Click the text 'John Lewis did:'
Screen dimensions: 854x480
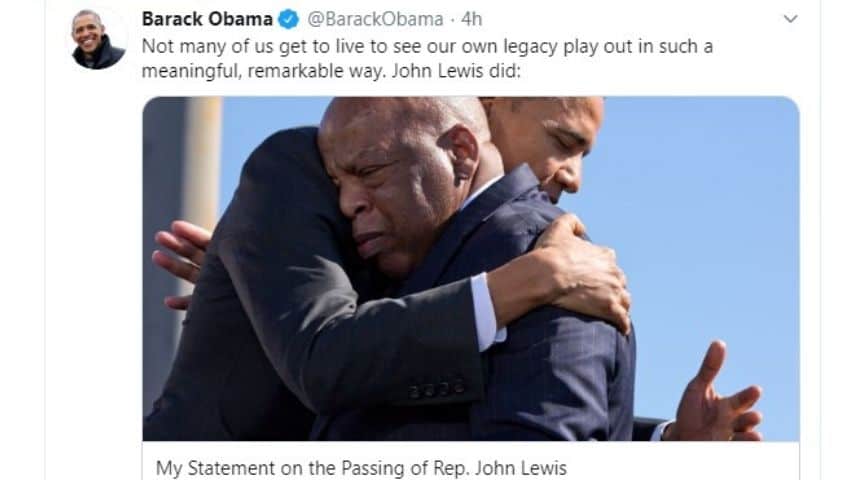[x=456, y=71]
